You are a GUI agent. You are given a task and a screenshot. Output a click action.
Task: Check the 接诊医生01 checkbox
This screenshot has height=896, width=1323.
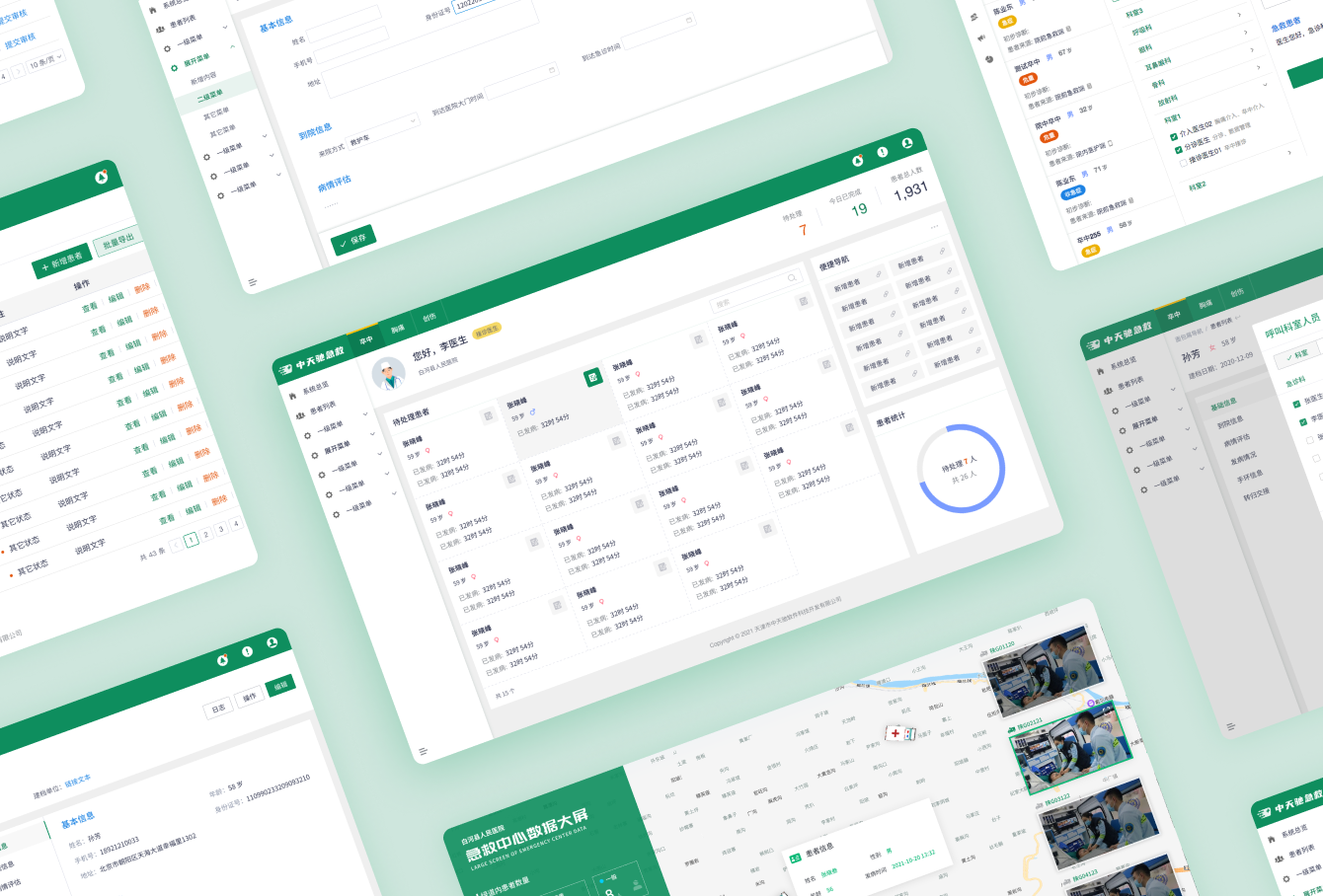tap(1182, 163)
